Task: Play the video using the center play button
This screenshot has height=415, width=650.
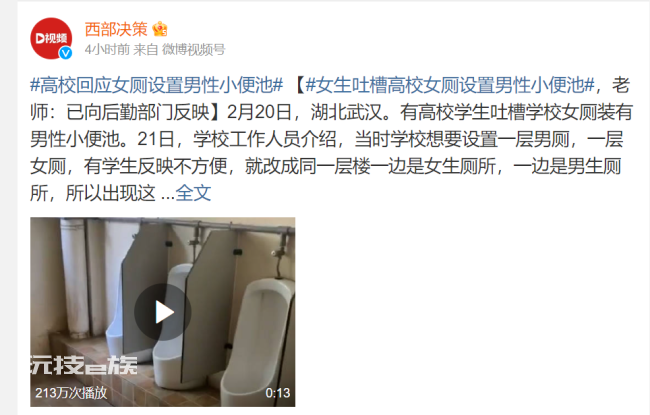Action: (x=162, y=312)
